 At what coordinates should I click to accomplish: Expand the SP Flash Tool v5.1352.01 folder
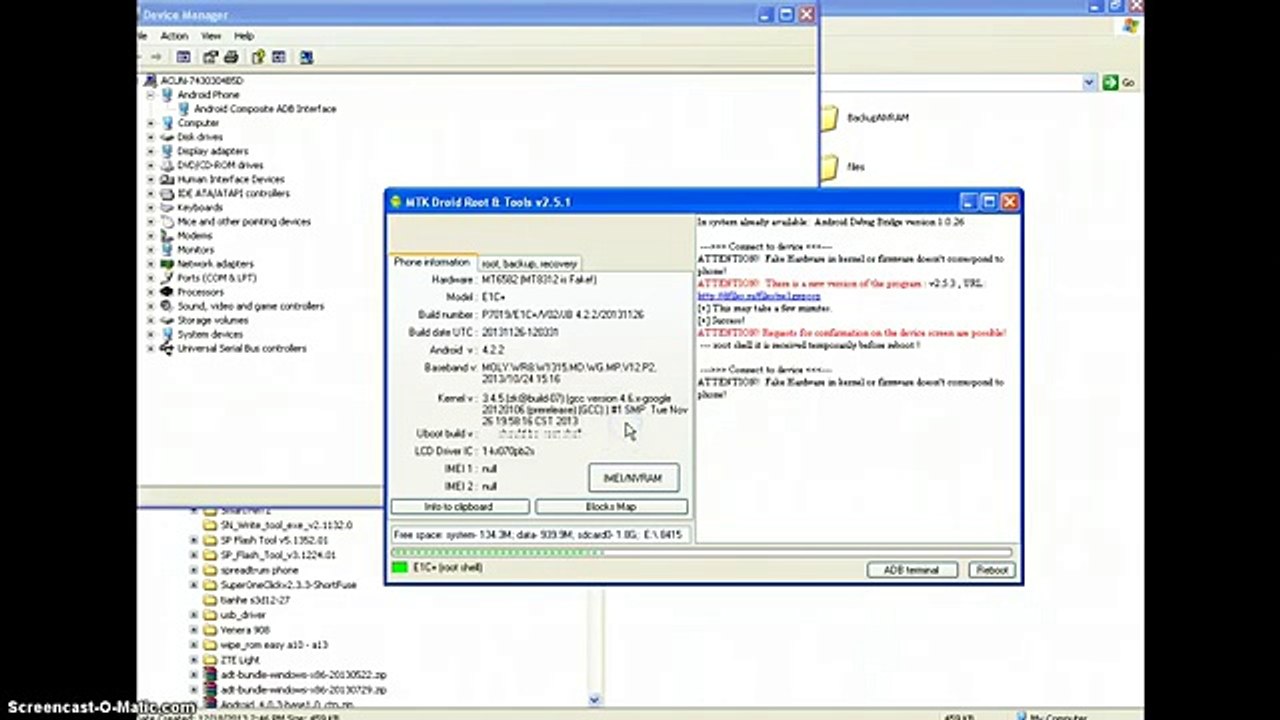click(x=194, y=540)
